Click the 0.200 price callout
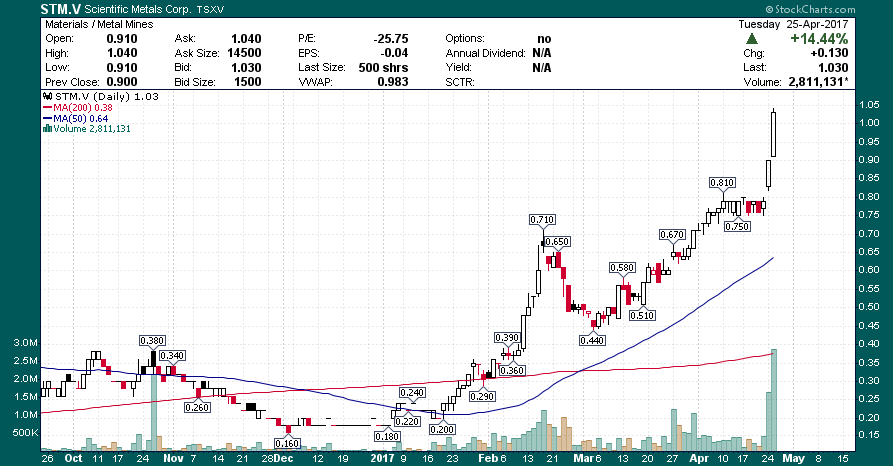Viewport: 893px width, 466px height. pos(442,429)
